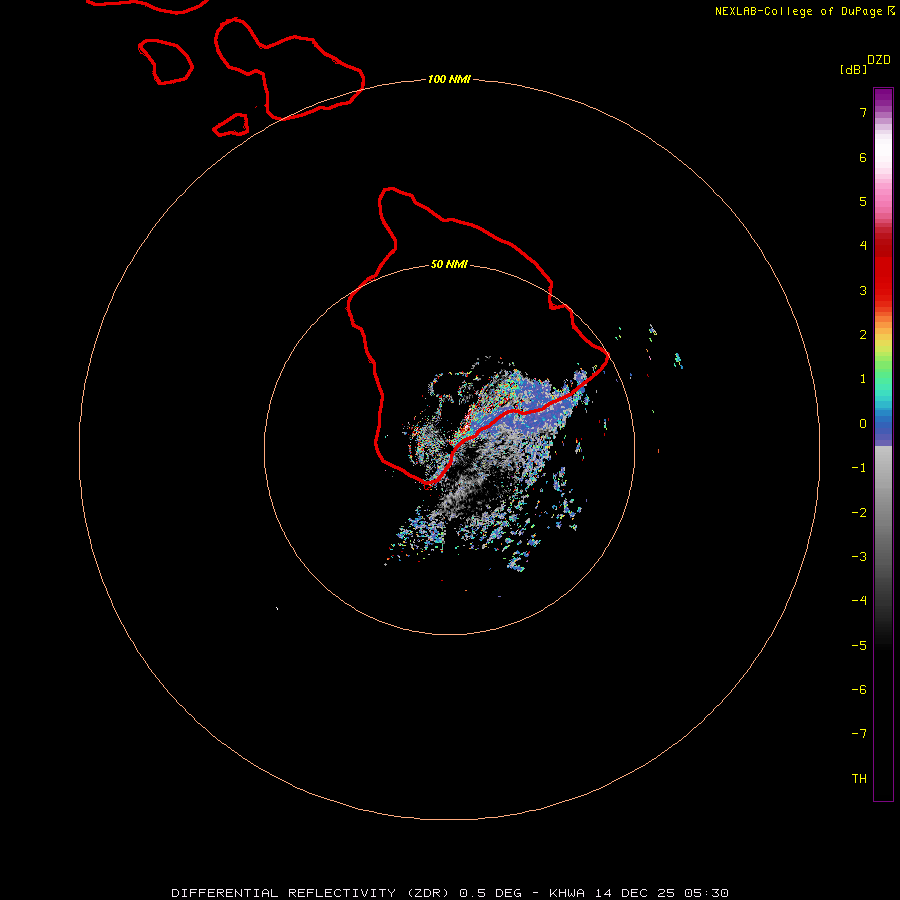Click the 6 value on the color scale
Image resolution: width=900 pixels, height=900 pixels.
863,157
